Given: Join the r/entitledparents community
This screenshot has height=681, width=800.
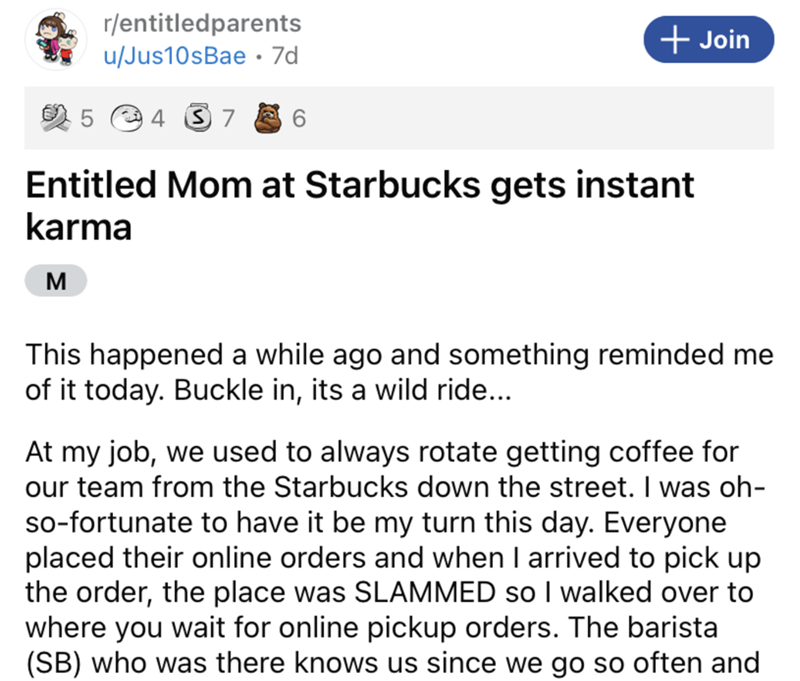Looking at the screenshot, I should 708,39.
